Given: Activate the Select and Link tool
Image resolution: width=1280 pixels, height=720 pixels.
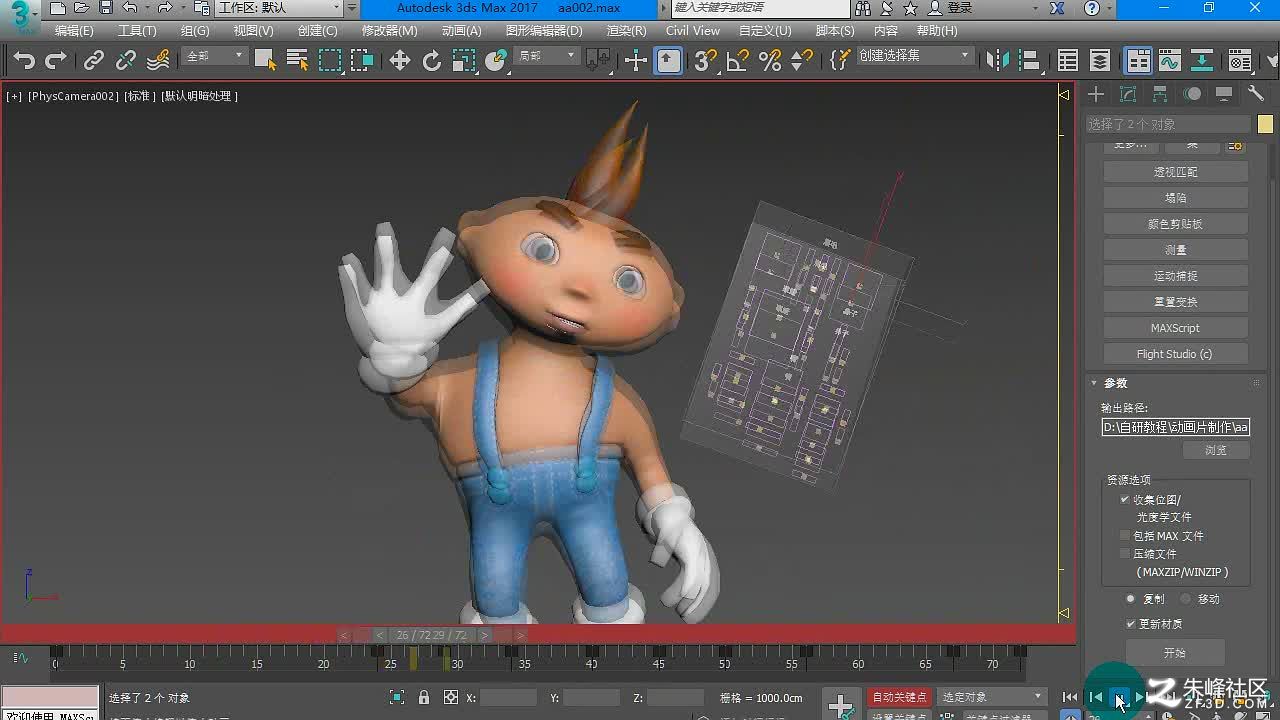Looking at the screenshot, I should pos(94,61).
